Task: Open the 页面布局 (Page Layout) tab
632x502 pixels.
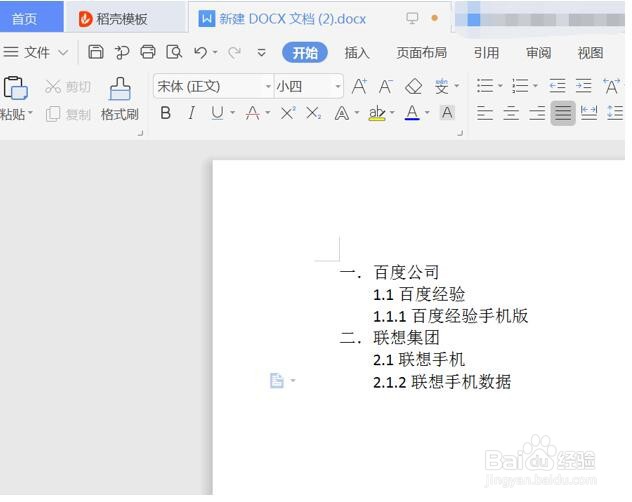Action: tap(422, 52)
